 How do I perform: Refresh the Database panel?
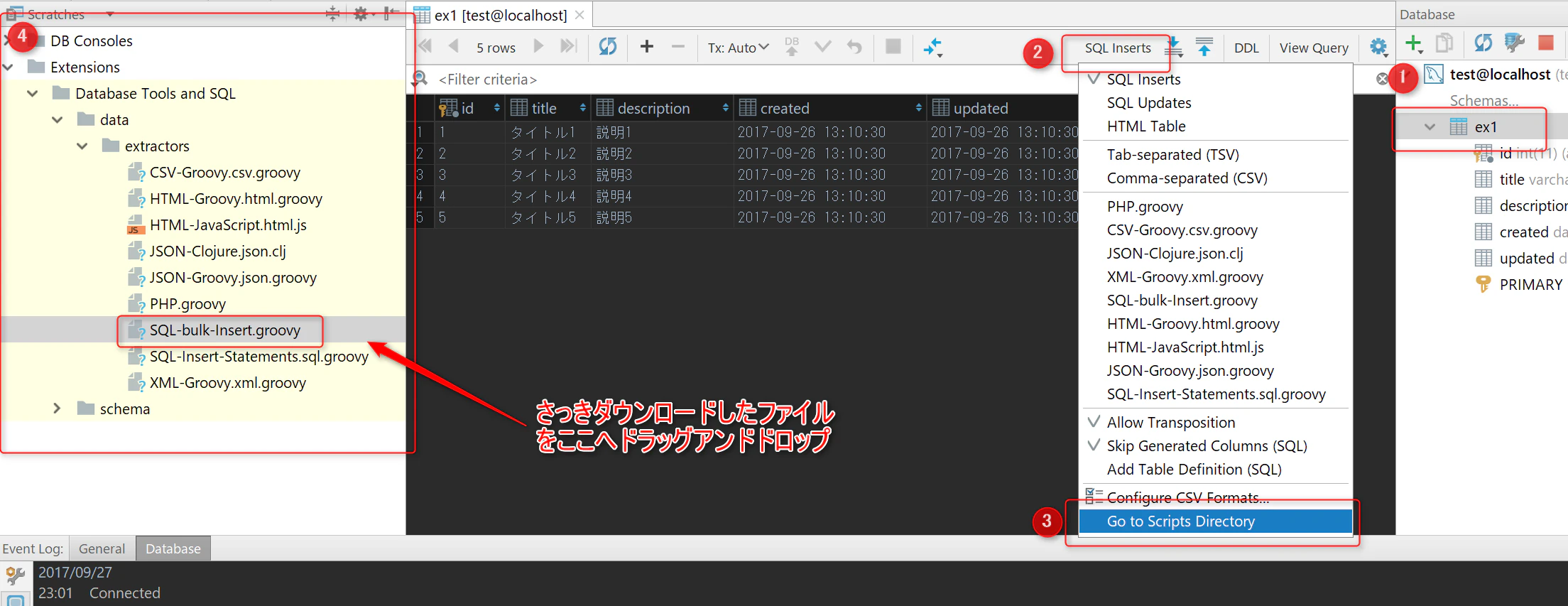coord(1483,43)
